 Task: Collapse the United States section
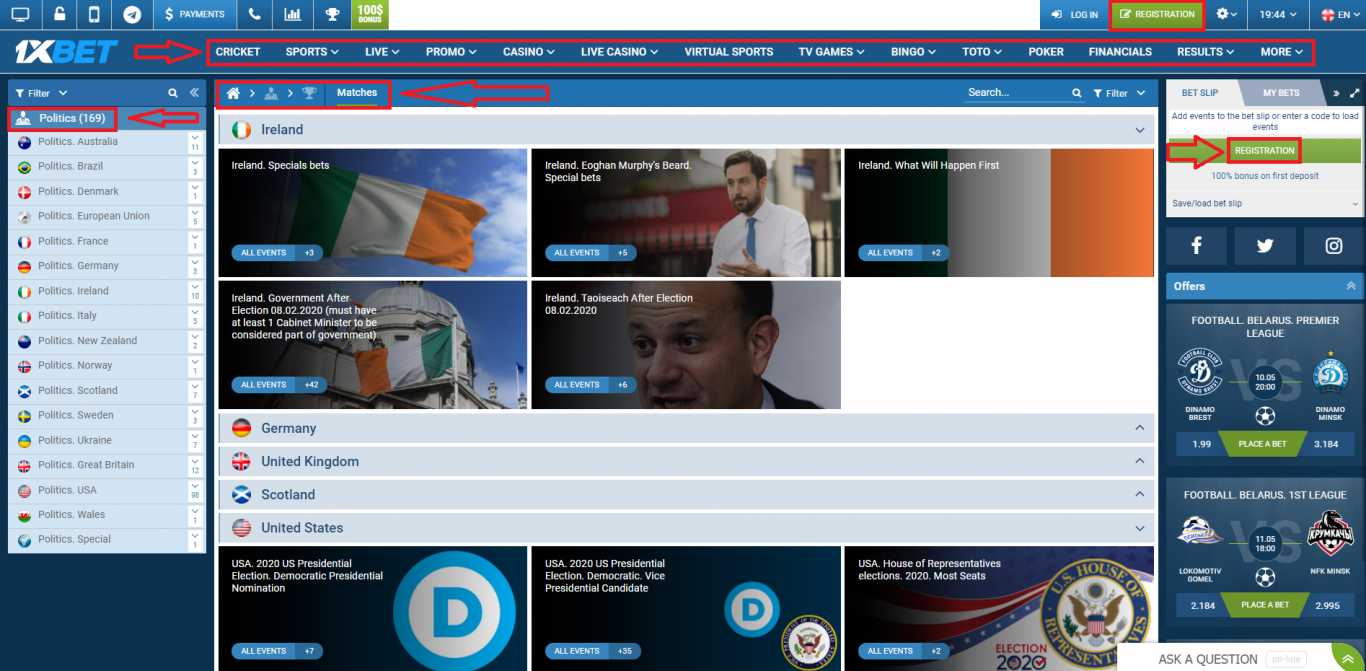pyautogui.click(x=1140, y=527)
